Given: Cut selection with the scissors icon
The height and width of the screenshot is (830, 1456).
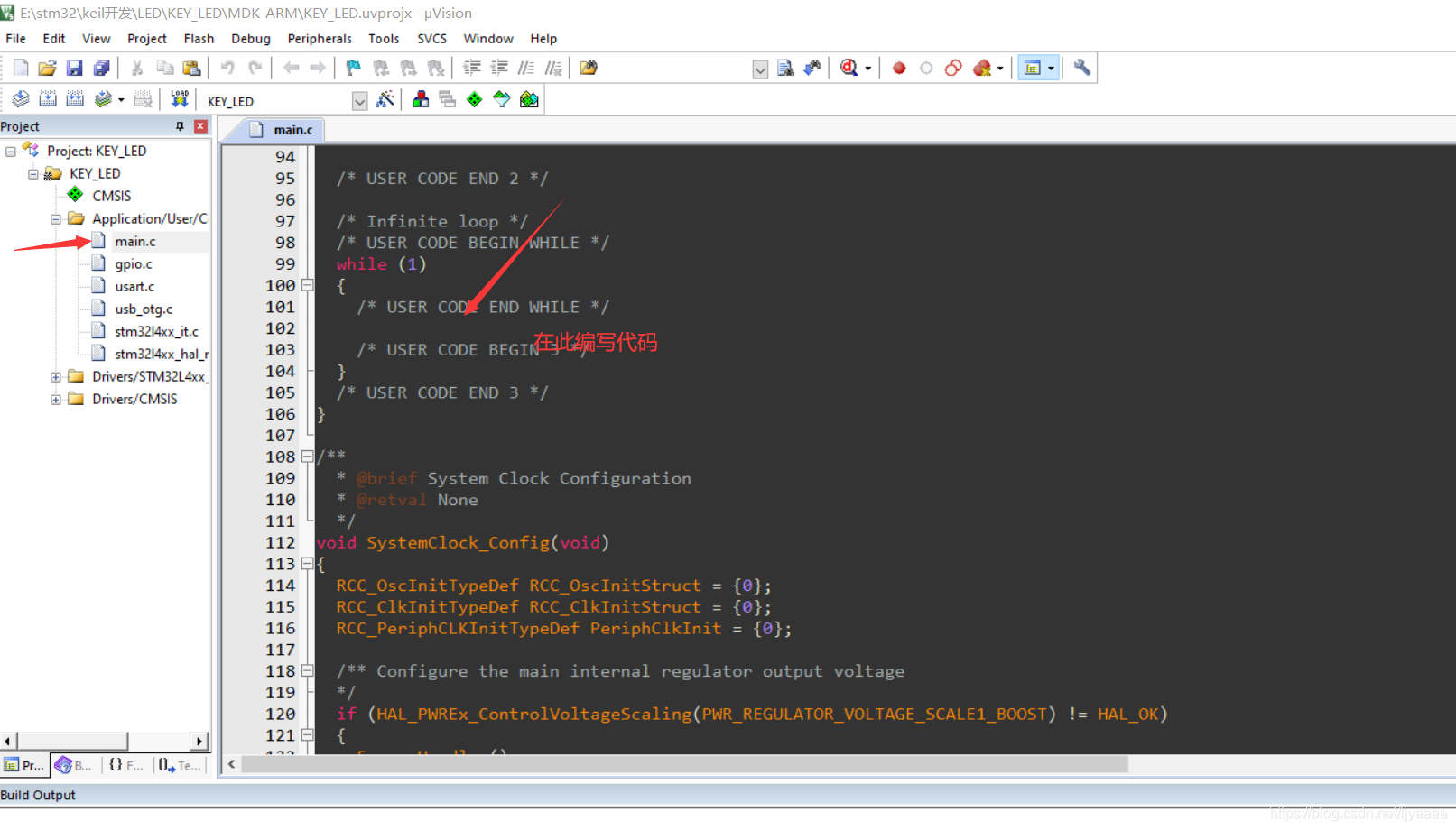Looking at the screenshot, I should point(137,68).
